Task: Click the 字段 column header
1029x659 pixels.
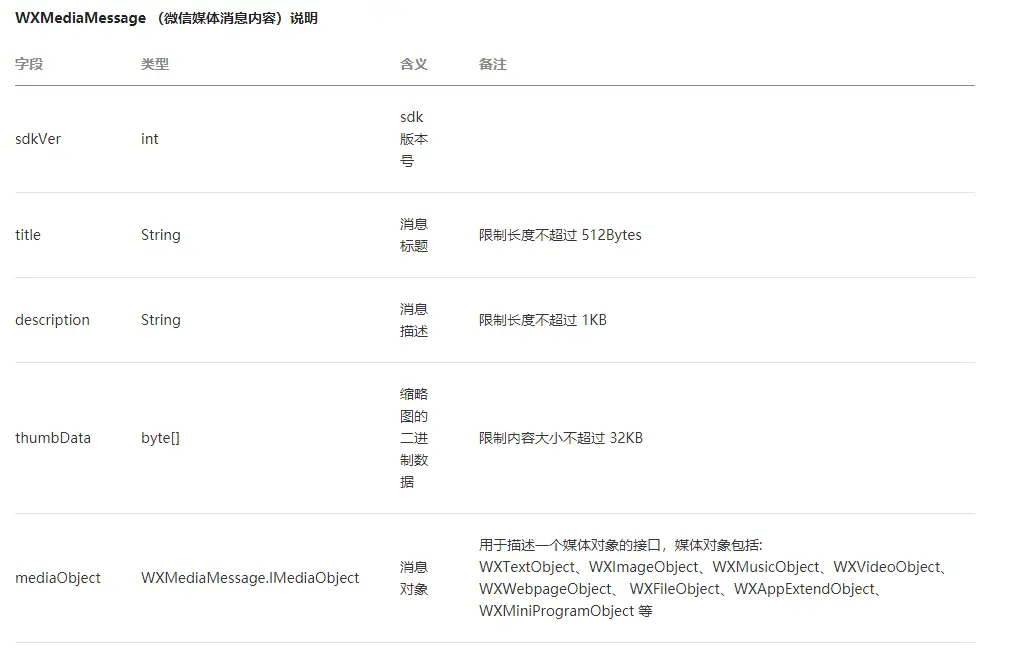Action: 29,64
